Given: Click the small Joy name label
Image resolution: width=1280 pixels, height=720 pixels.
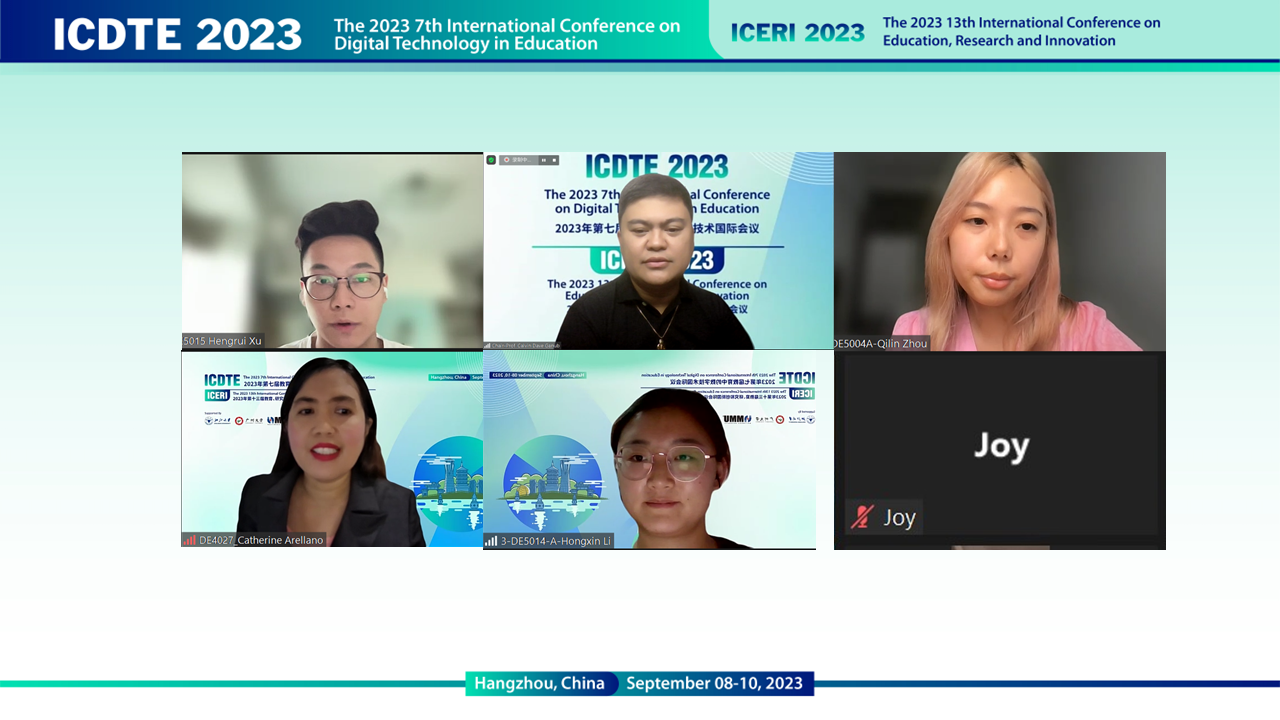Looking at the screenshot, I should tap(899, 517).
